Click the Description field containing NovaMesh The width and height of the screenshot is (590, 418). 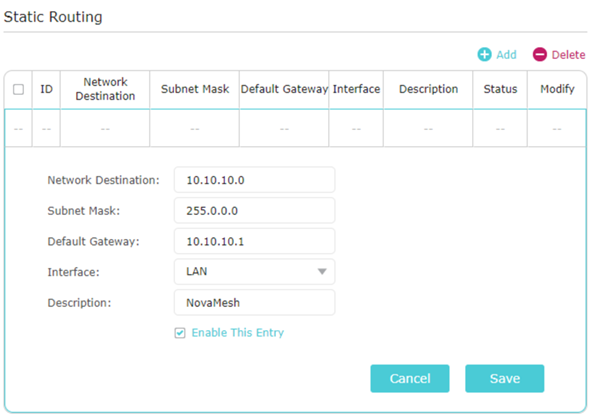254,302
